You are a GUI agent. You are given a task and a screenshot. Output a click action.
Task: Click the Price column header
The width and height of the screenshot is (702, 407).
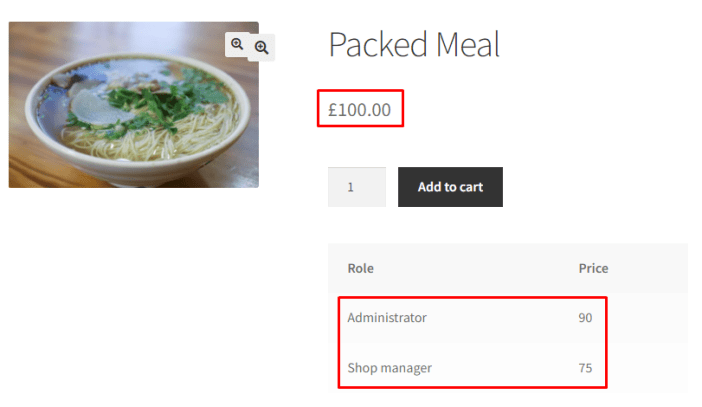point(593,268)
